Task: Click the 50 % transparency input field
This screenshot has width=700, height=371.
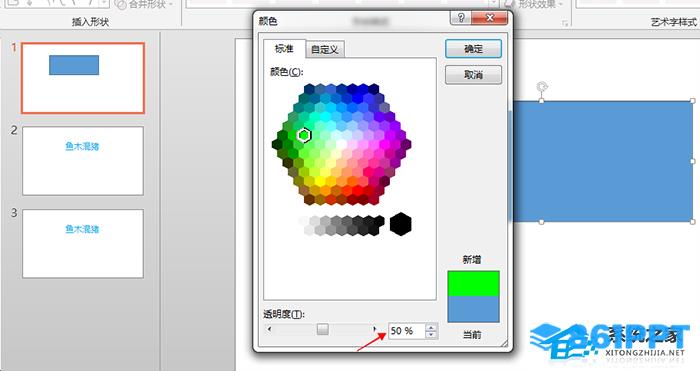Action: 407,331
